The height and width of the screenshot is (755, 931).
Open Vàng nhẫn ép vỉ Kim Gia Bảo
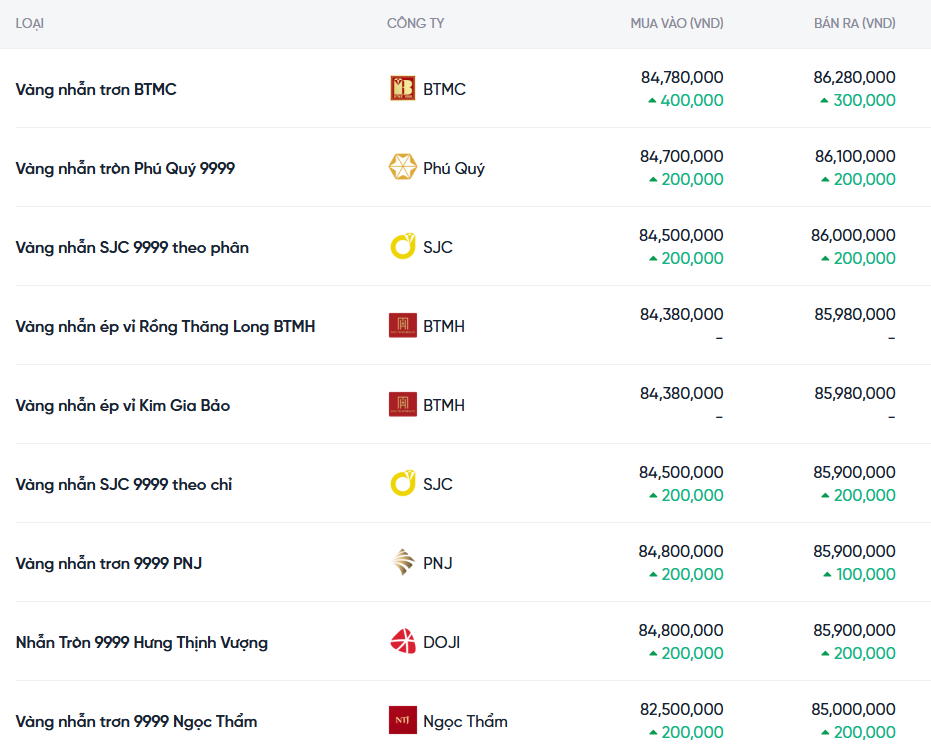click(x=123, y=405)
